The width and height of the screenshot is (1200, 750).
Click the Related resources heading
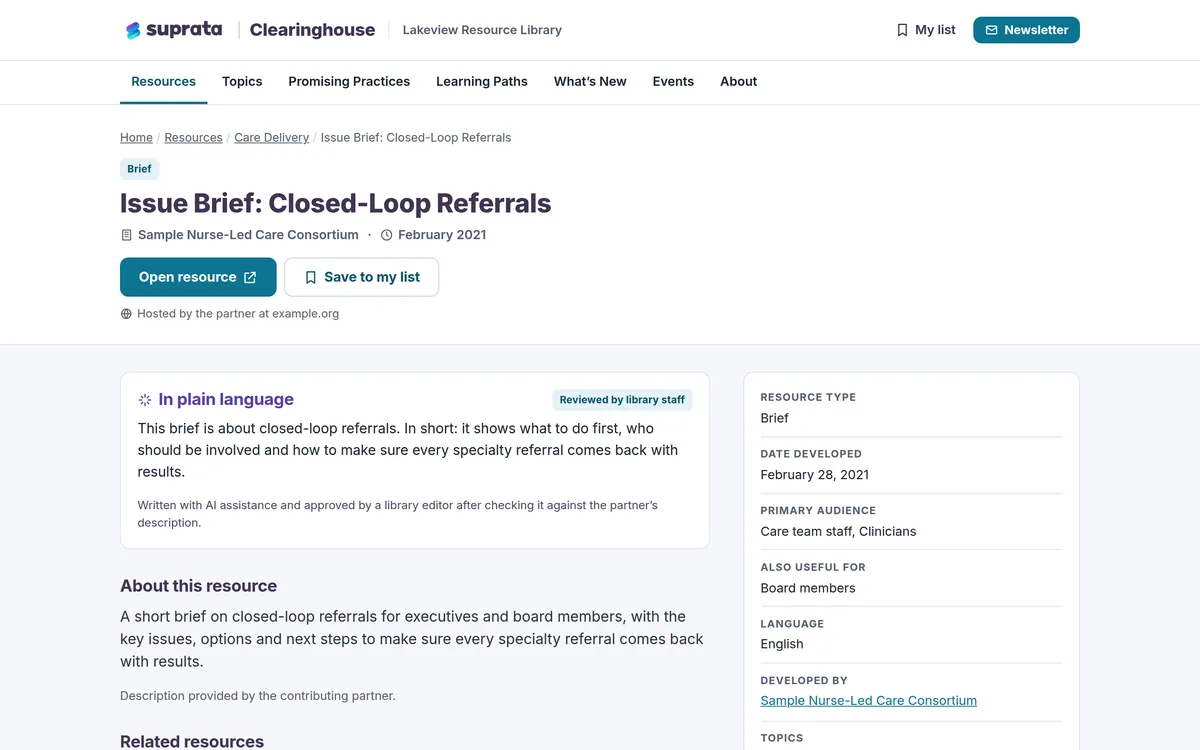192,741
